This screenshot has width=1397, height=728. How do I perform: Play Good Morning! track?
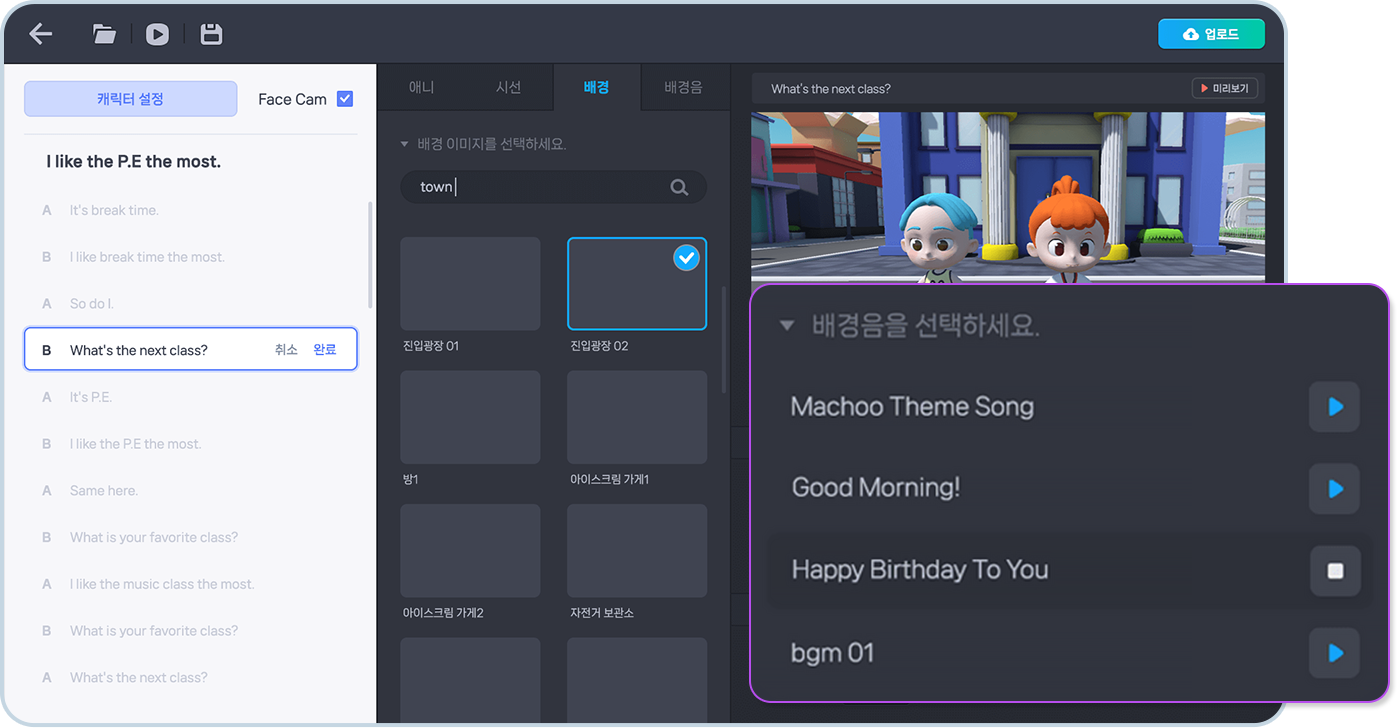1335,489
